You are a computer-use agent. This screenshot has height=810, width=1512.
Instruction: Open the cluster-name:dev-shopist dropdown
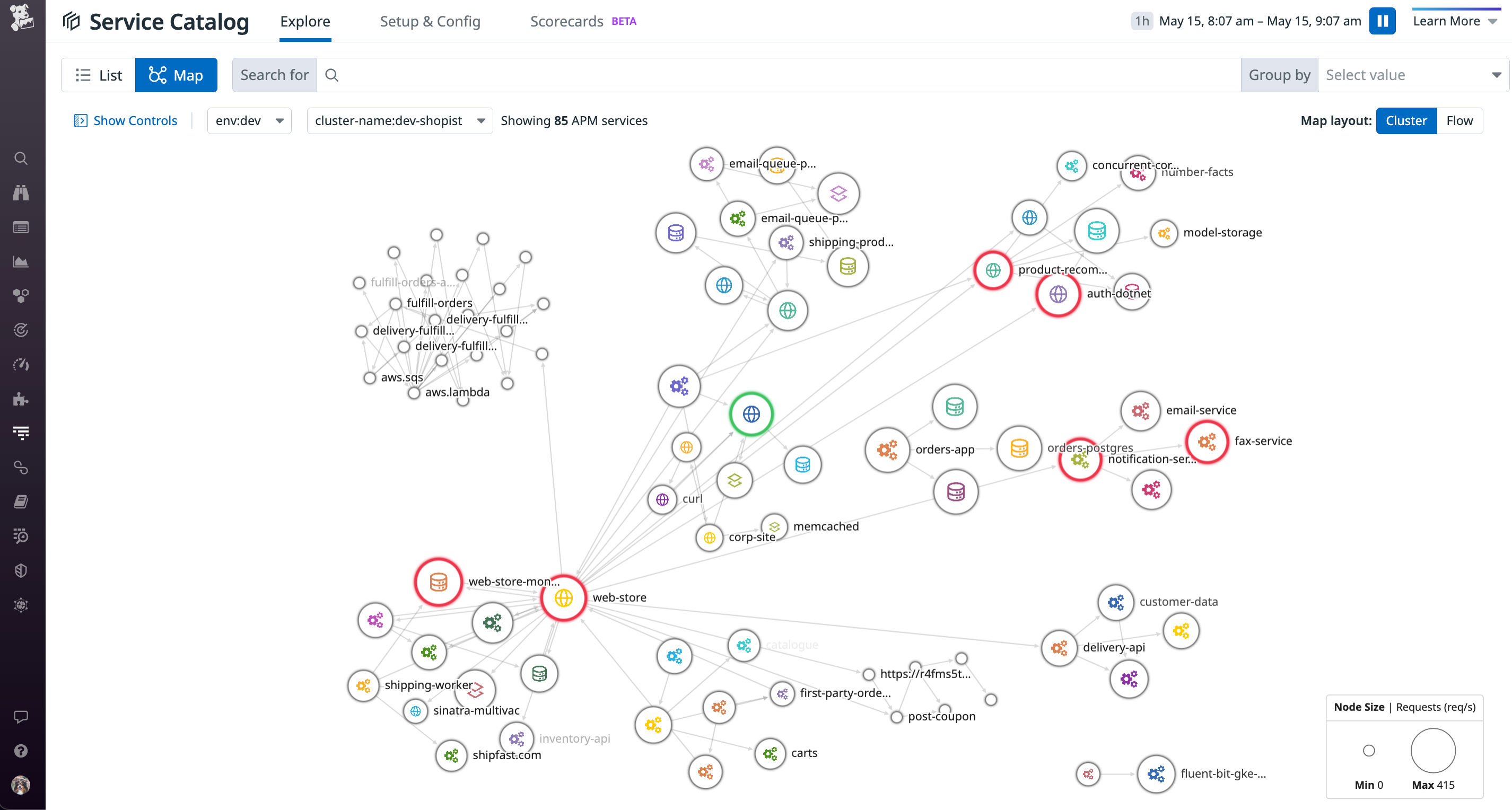pyautogui.click(x=399, y=120)
